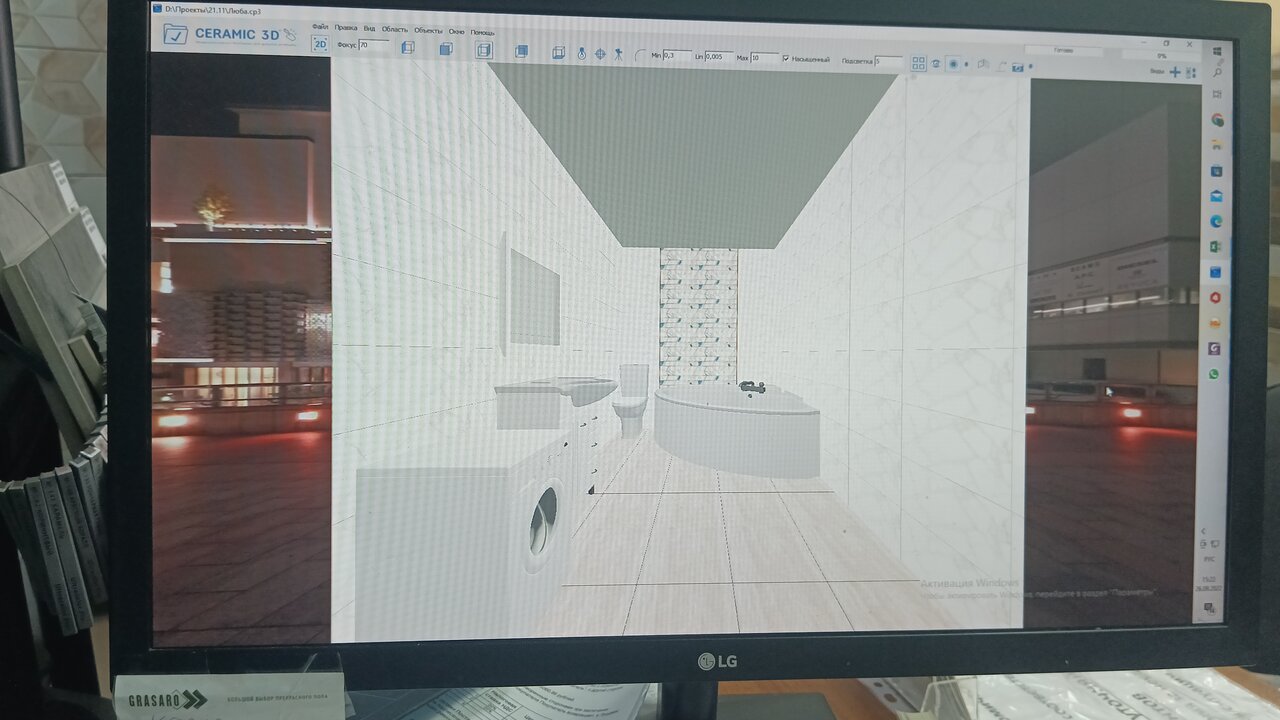This screenshot has height=720, width=1280.
Task: Click the toilet in the 3D scene
Action: [x=632, y=399]
